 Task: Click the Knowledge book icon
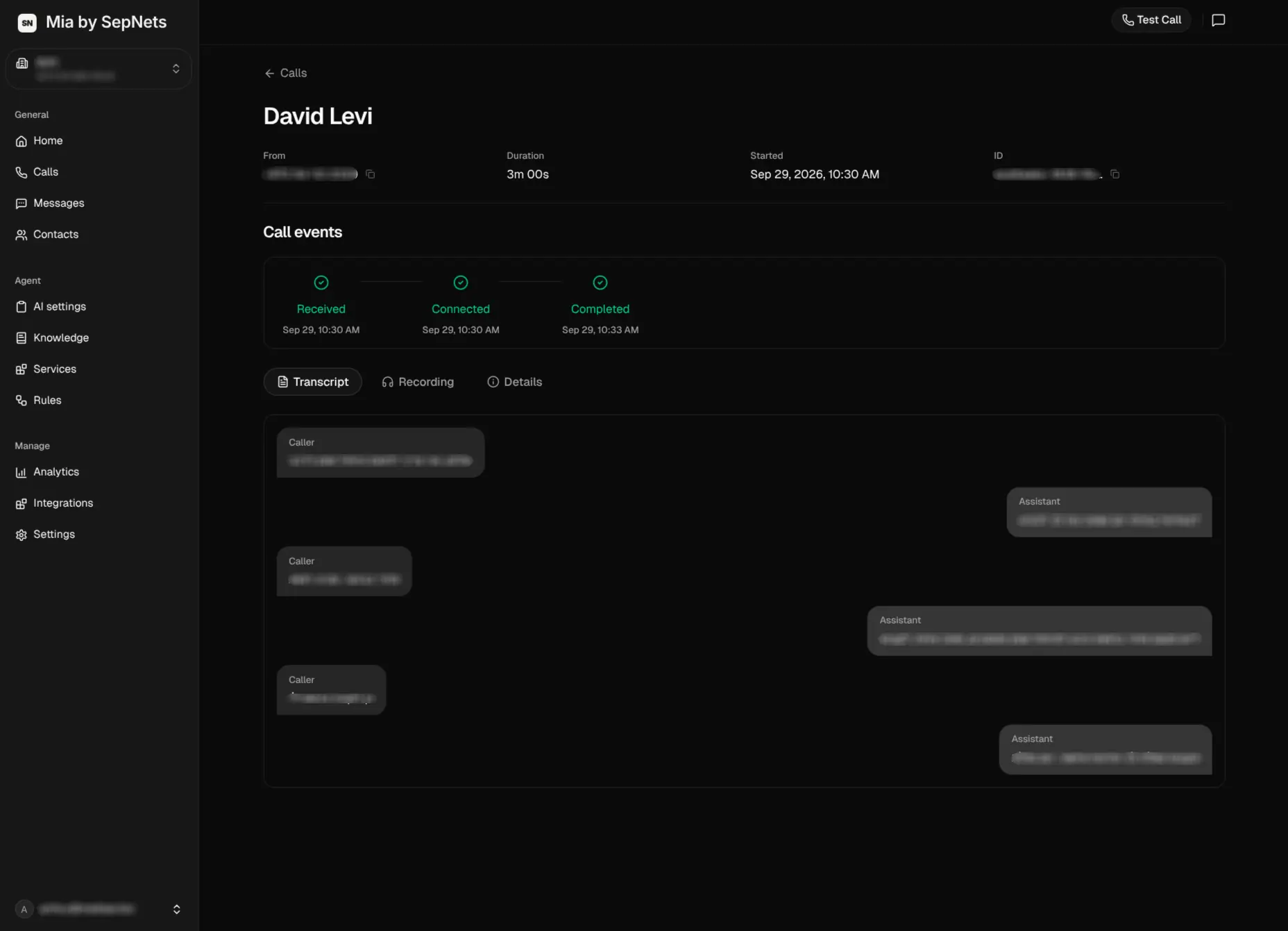tap(22, 338)
